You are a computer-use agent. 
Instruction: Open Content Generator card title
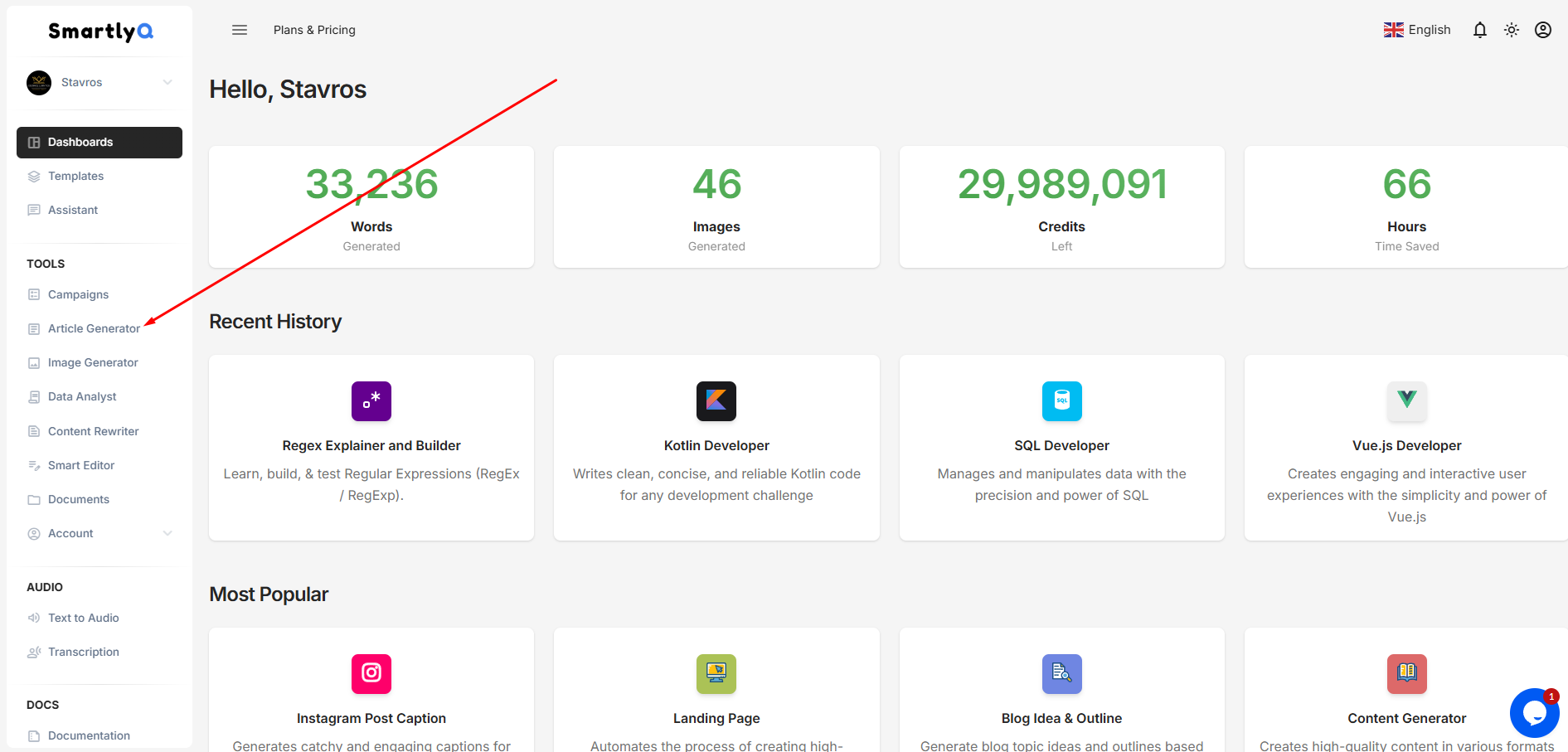point(1407,718)
